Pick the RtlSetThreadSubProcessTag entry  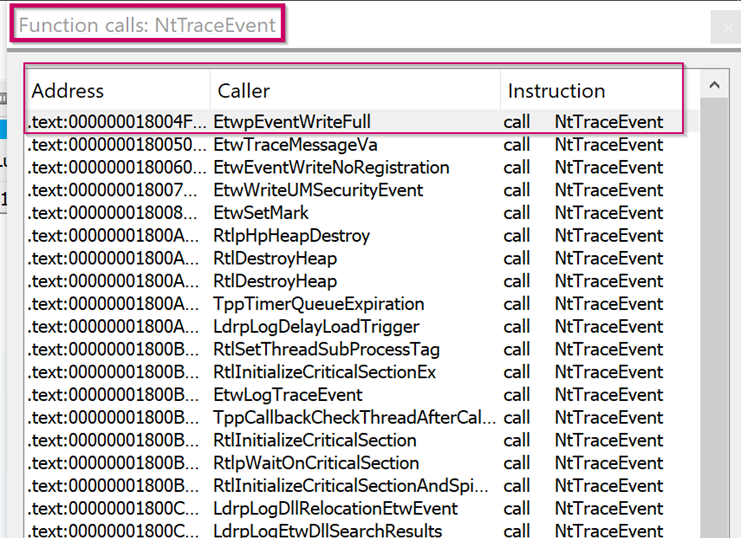[326, 350]
